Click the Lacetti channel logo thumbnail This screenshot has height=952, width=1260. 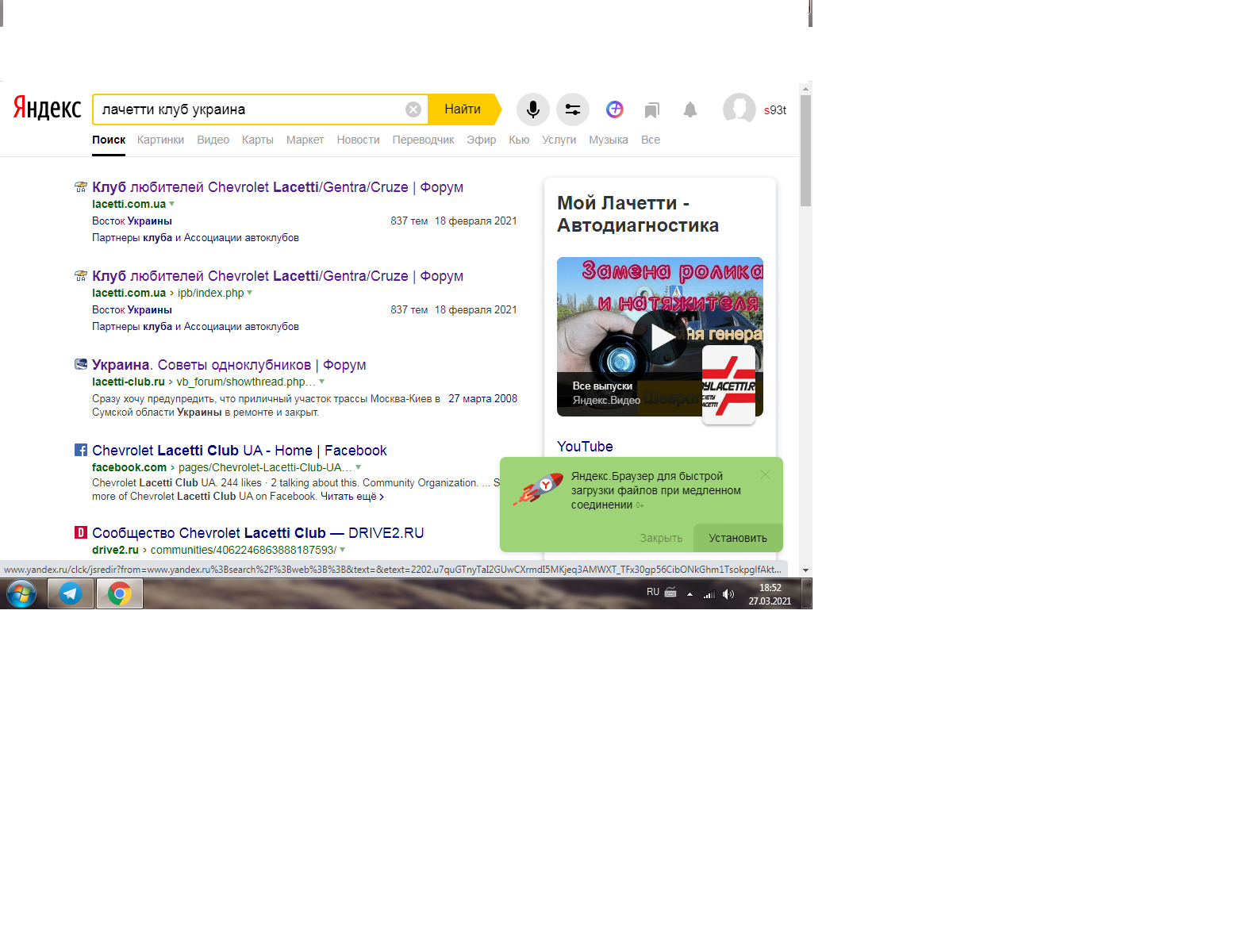tap(728, 385)
